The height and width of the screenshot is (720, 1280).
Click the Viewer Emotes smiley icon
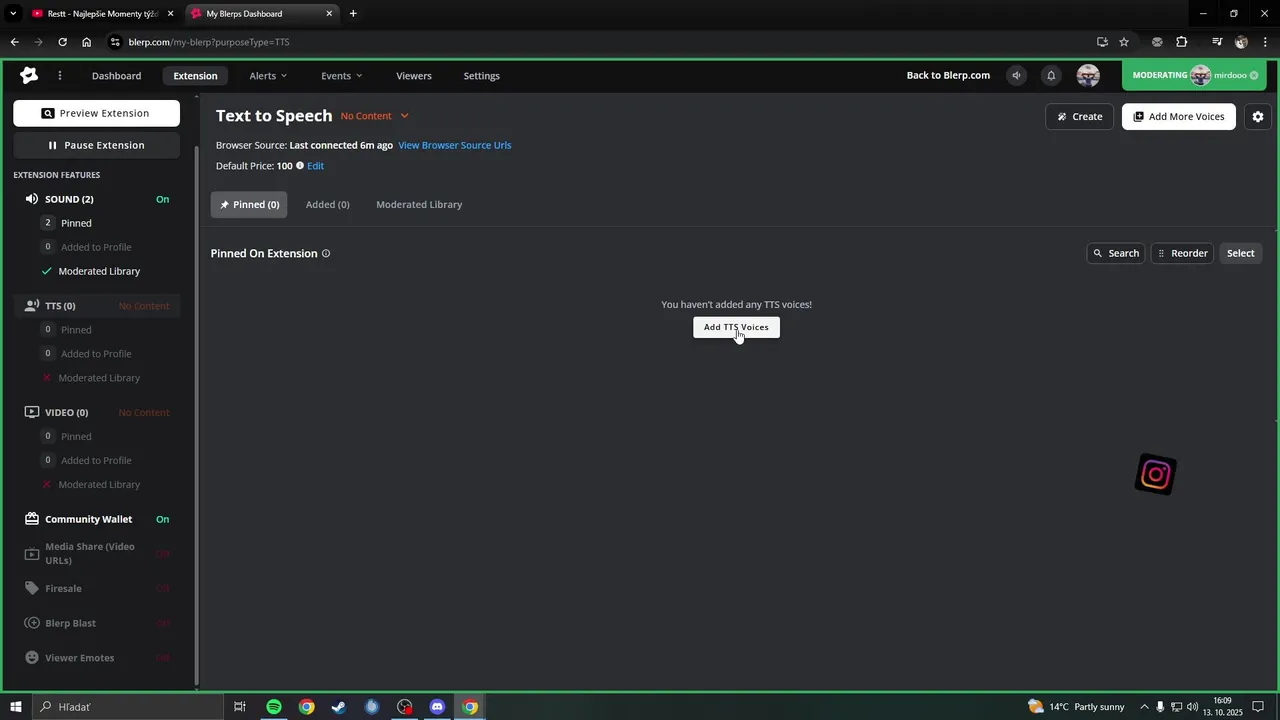point(32,658)
